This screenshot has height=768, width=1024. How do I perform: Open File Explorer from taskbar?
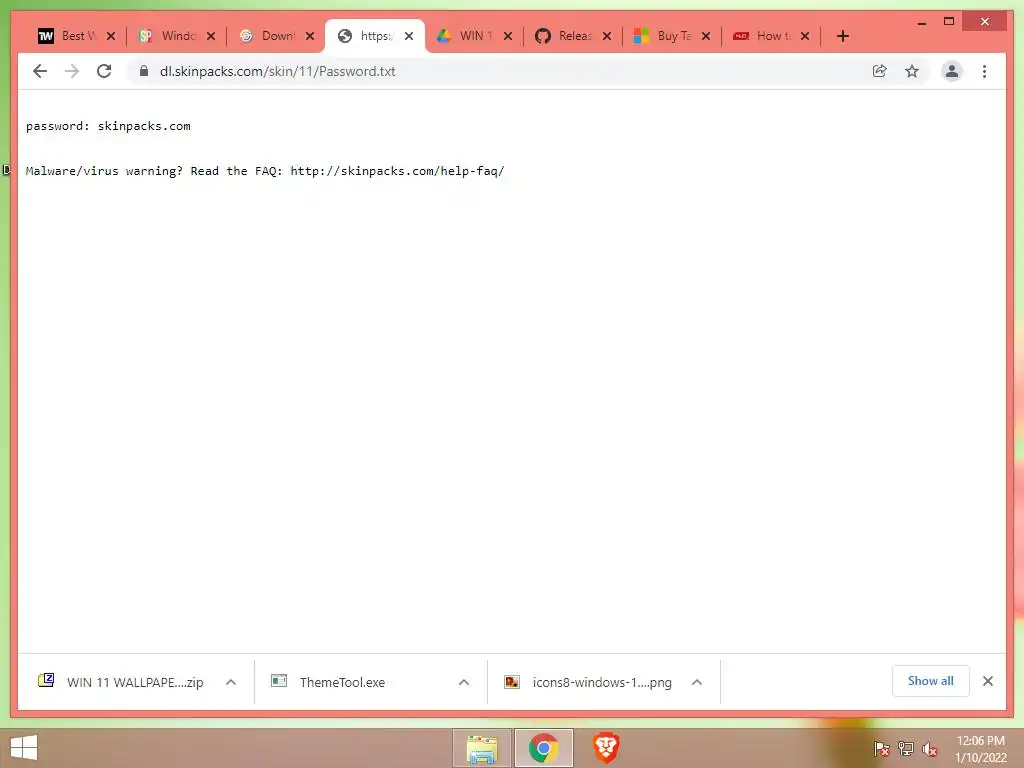482,748
